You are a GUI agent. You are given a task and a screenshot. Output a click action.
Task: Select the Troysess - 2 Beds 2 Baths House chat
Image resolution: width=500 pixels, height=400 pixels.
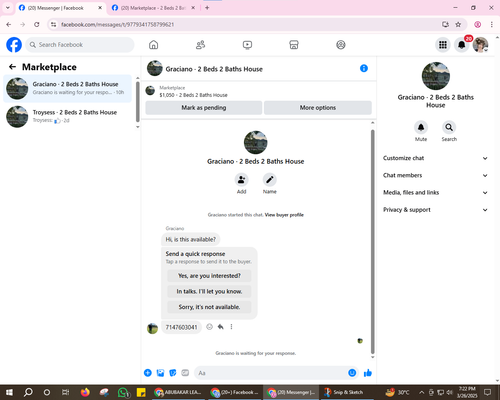tap(67, 116)
